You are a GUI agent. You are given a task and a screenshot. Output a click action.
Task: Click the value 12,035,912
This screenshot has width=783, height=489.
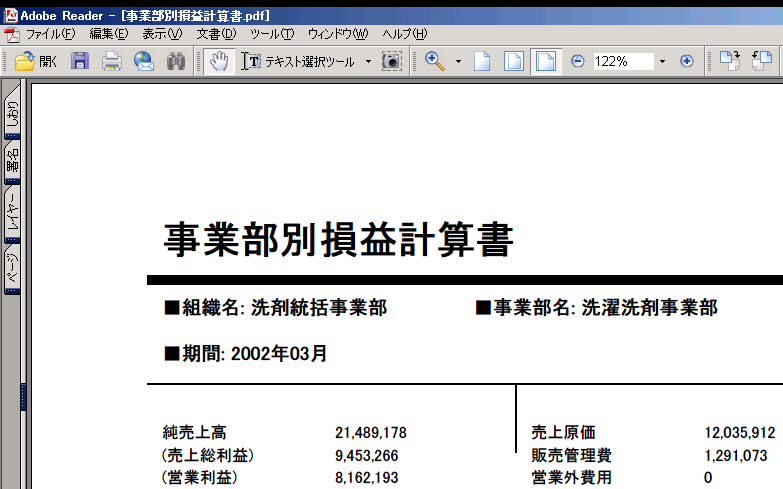click(740, 433)
